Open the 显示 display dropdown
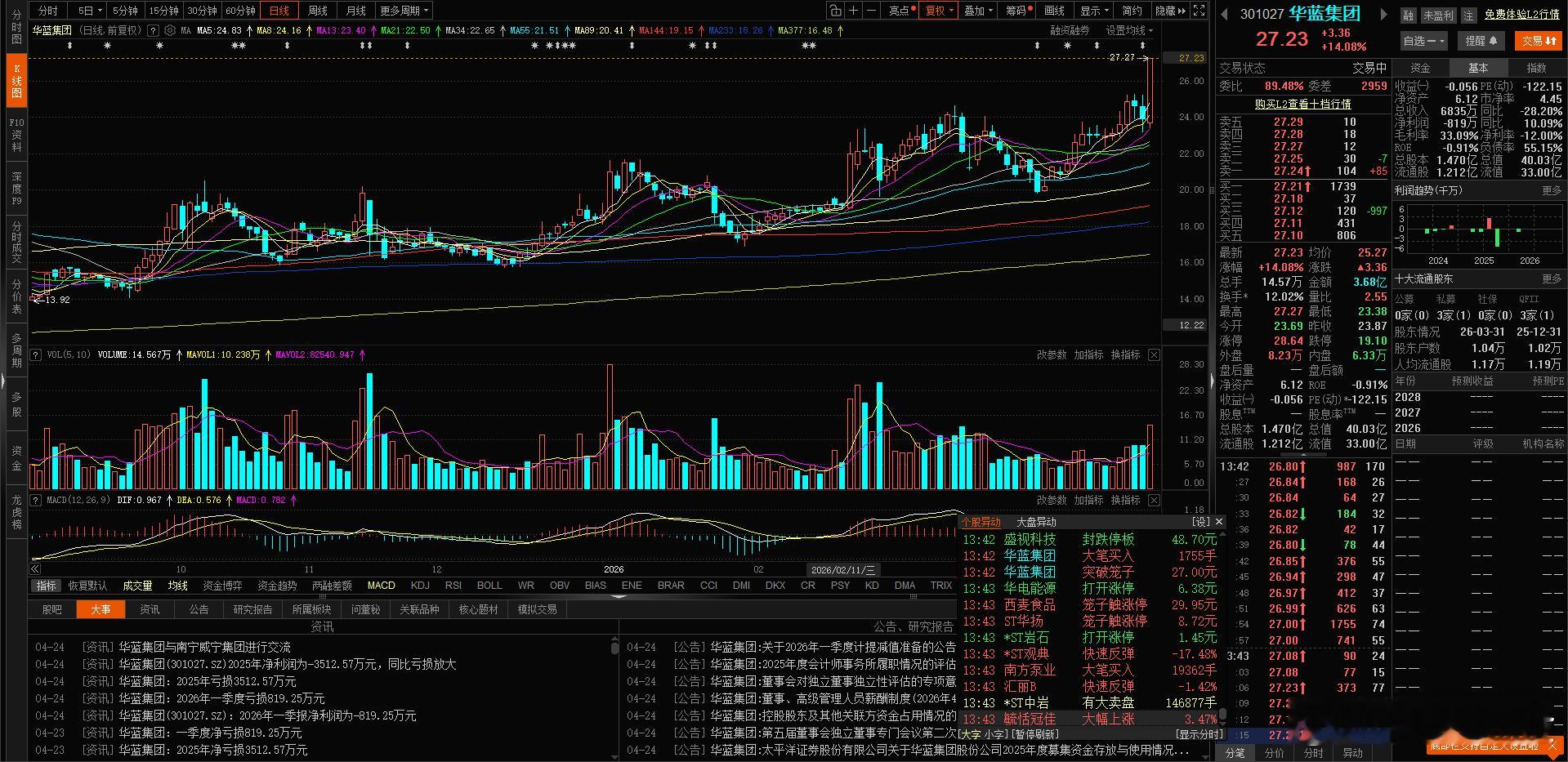 (1094, 11)
